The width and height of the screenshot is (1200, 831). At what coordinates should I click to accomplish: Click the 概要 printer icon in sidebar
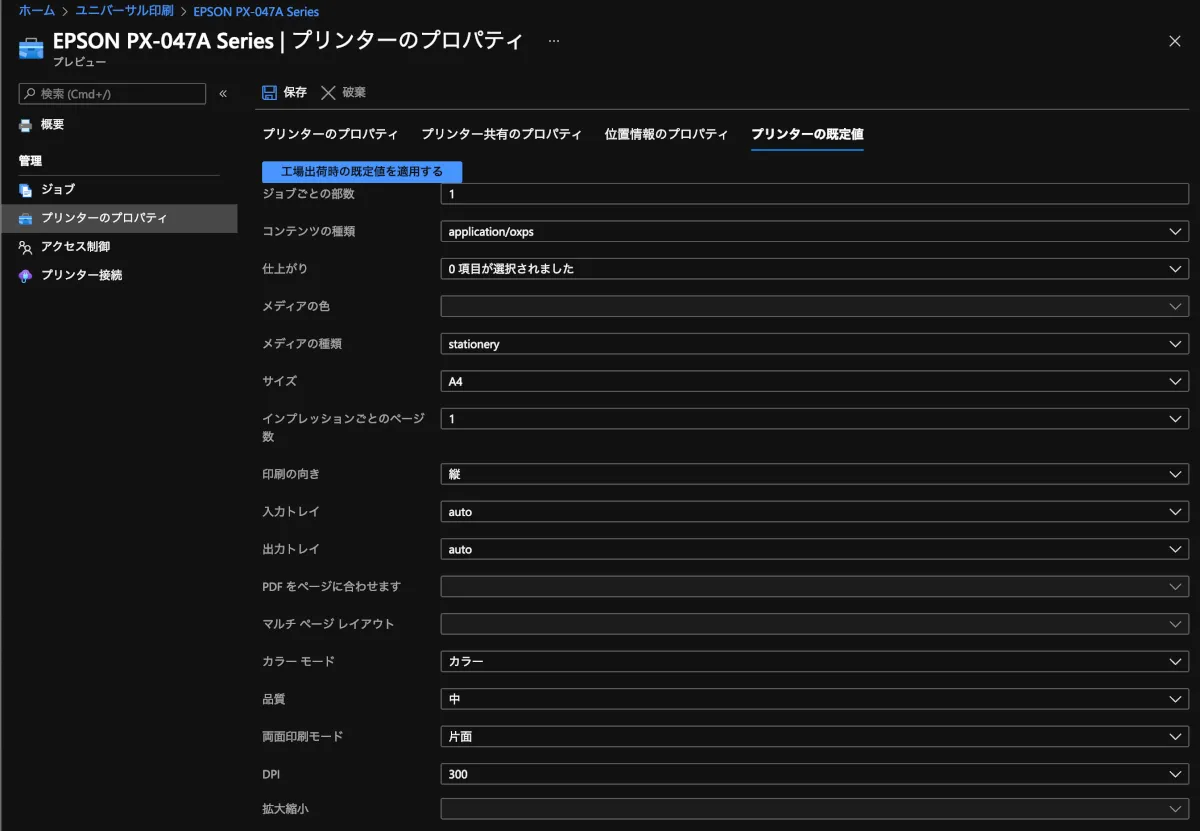click(x=26, y=125)
